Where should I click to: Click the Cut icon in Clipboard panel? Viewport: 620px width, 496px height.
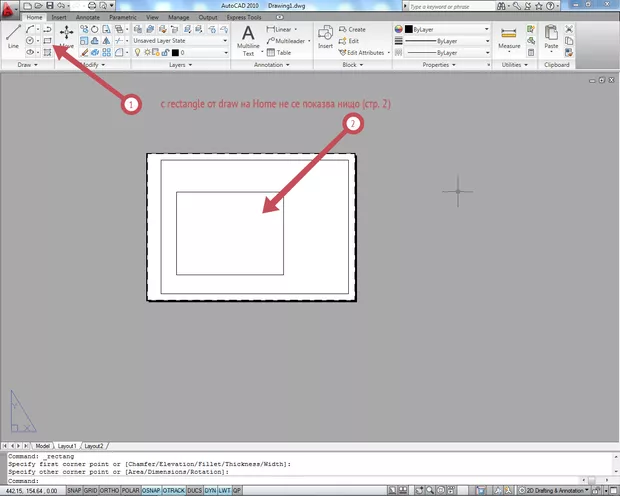point(569,29)
